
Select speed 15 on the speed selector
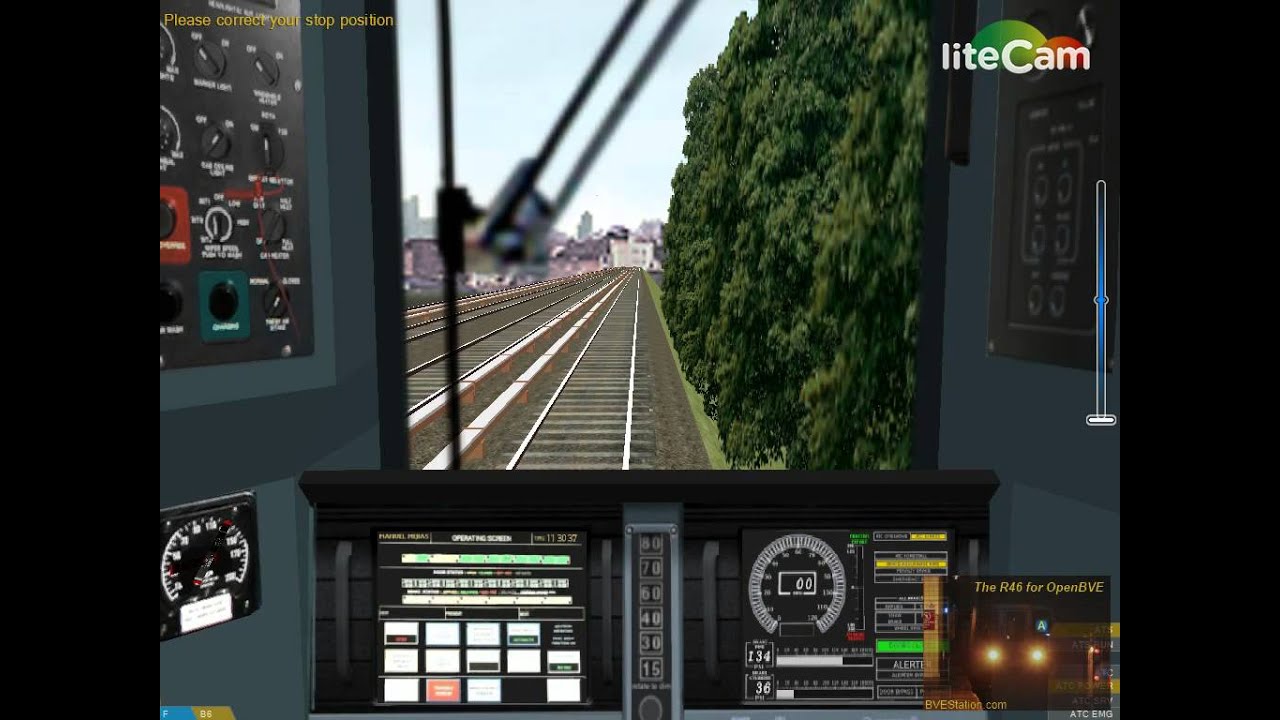click(x=651, y=668)
